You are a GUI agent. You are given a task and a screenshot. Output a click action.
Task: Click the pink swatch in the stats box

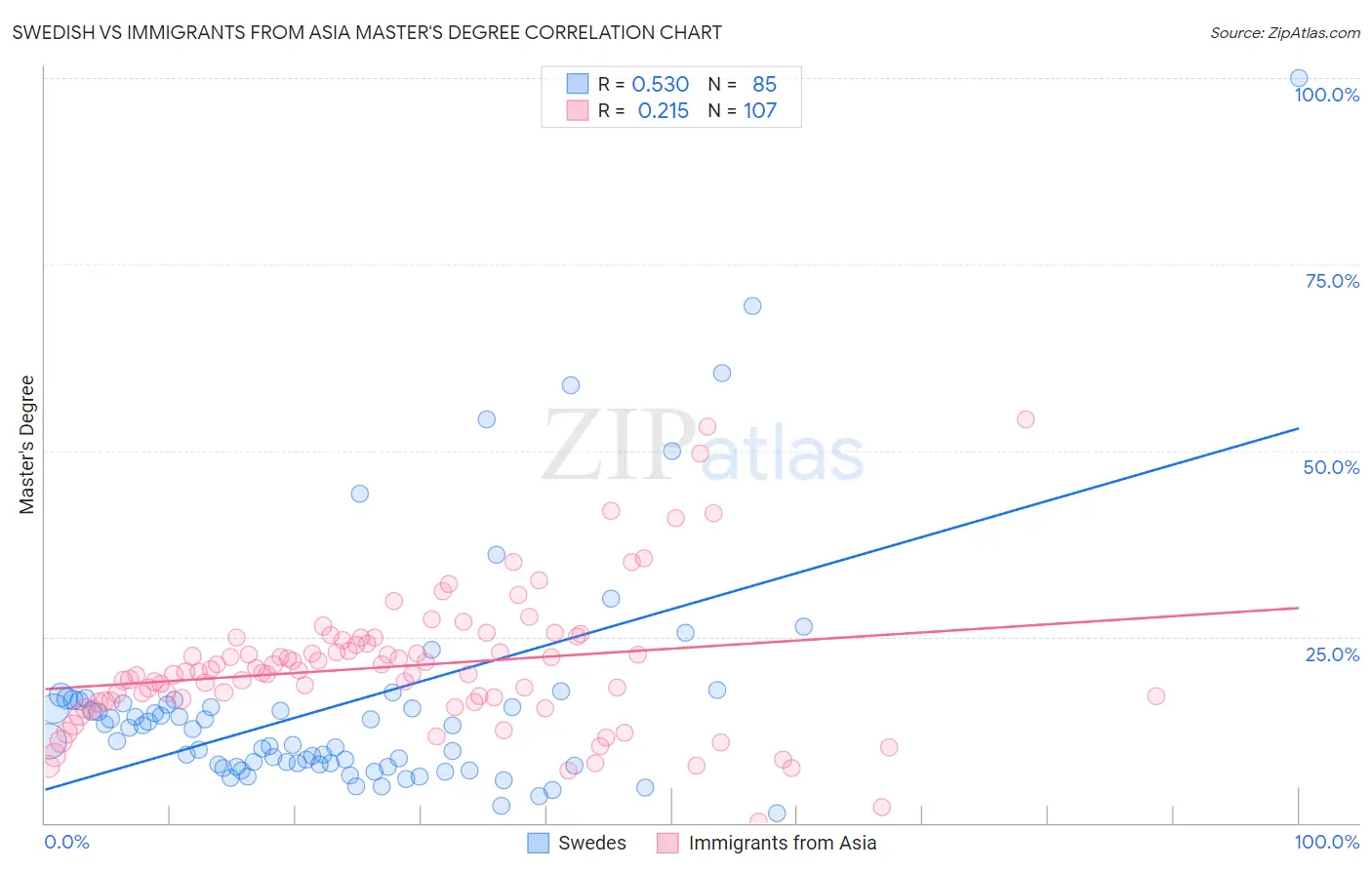(578, 110)
